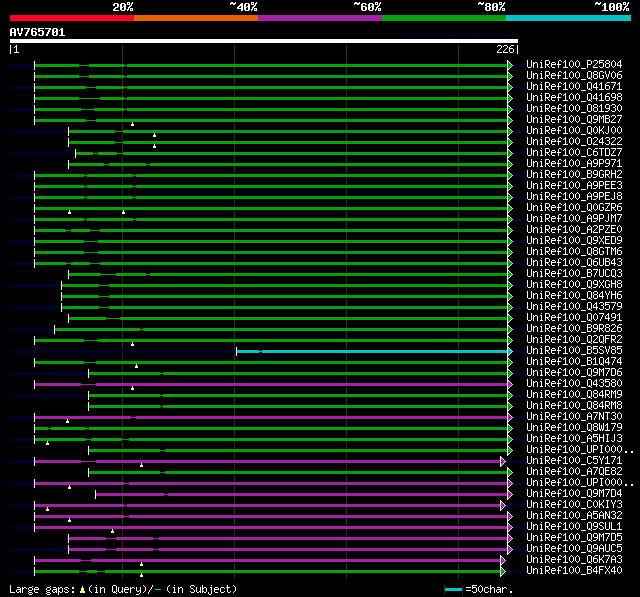Select the UniRef100_Q43579 label

pyautogui.click(x=574, y=307)
